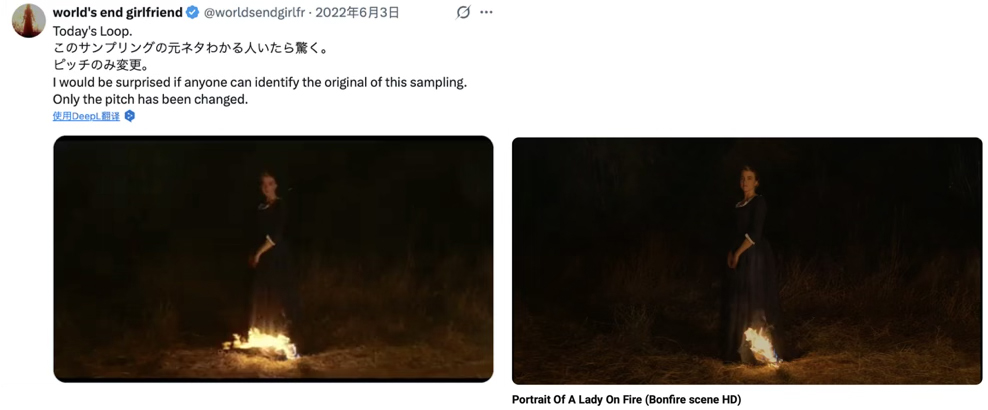Click the world's end girlfriend profile avatar
The width and height of the screenshot is (988, 410).
(x=28, y=20)
